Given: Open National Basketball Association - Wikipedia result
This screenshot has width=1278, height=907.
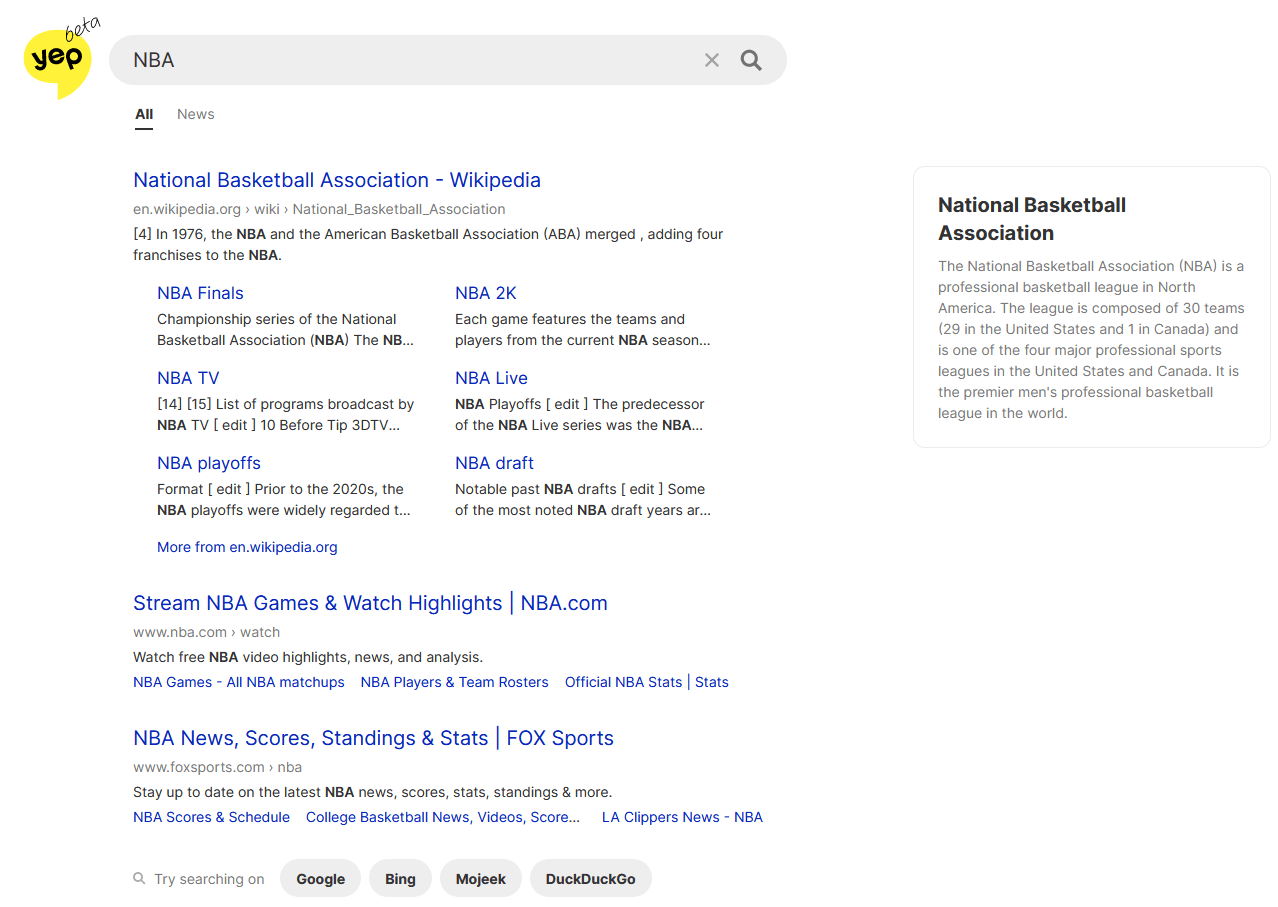Looking at the screenshot, I should (x=337, y=180).
